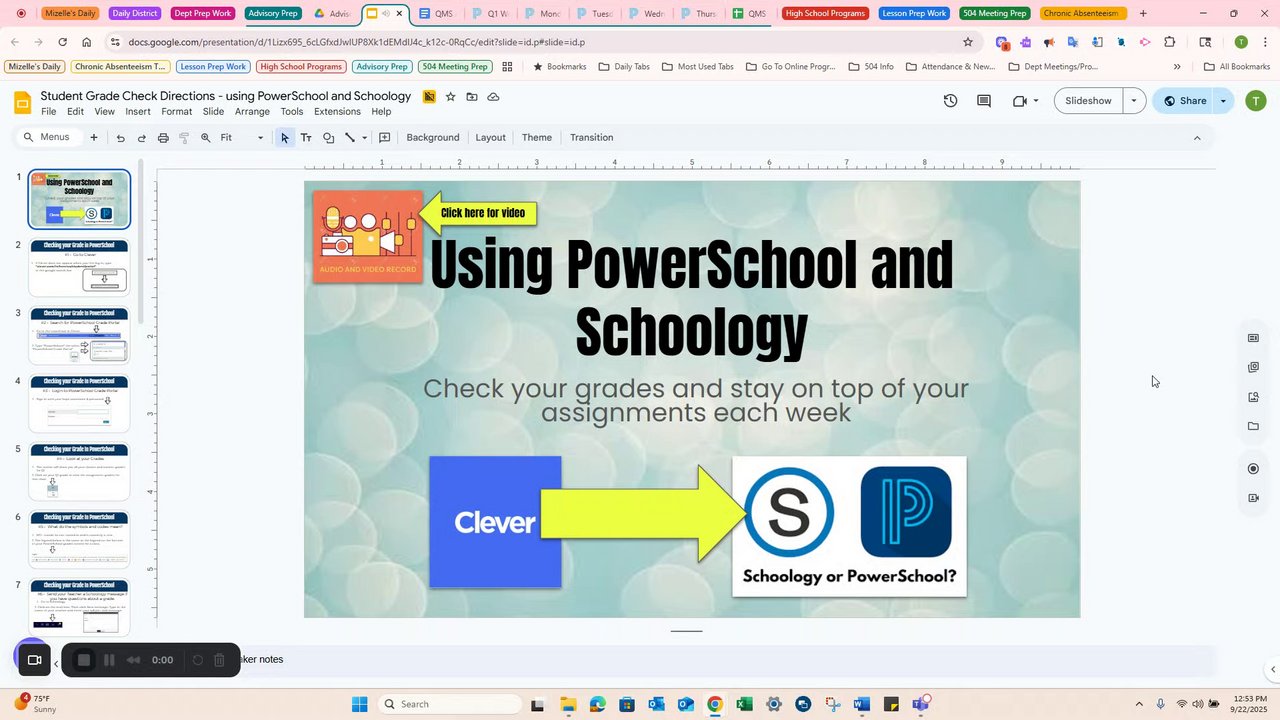Bookmark this page with star in address bar

[x=968, y=42]
